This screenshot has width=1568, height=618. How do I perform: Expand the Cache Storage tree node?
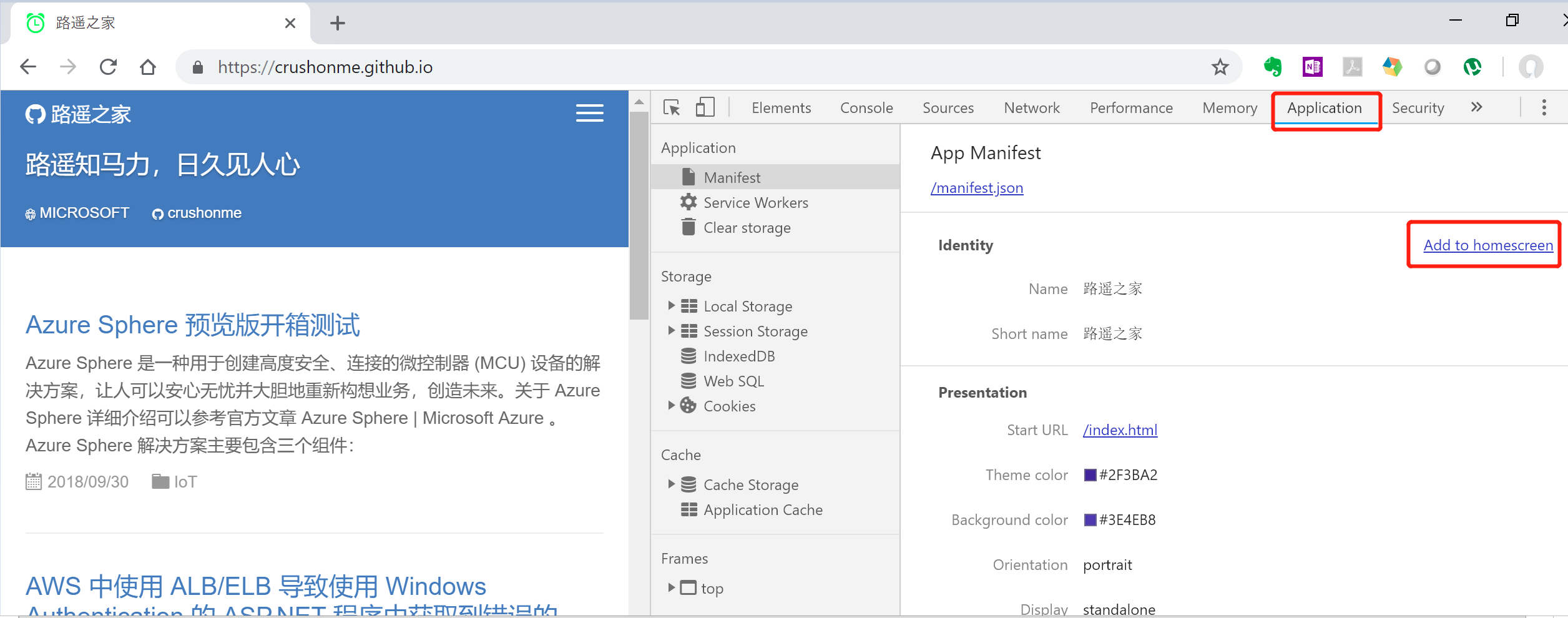click(671, 484)
